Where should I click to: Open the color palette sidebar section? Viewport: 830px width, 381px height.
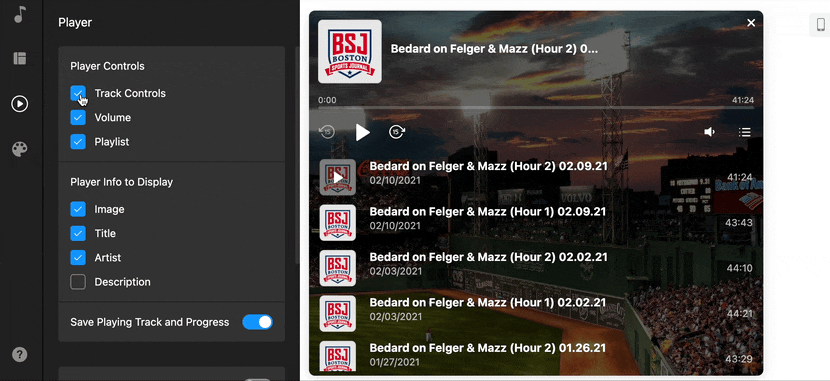[x=20, y=149]
